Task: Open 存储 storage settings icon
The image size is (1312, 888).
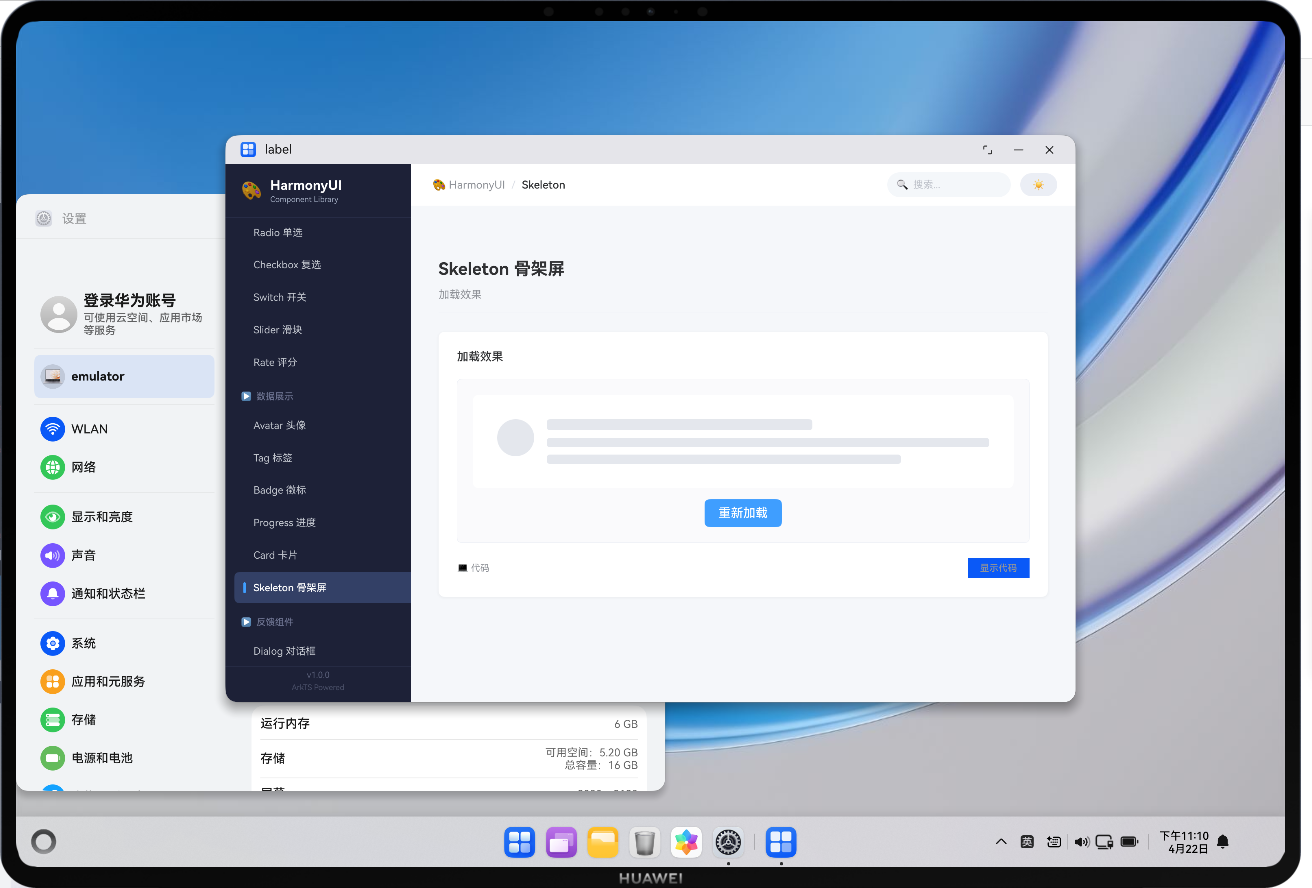Action: click(x=52, y=719)
